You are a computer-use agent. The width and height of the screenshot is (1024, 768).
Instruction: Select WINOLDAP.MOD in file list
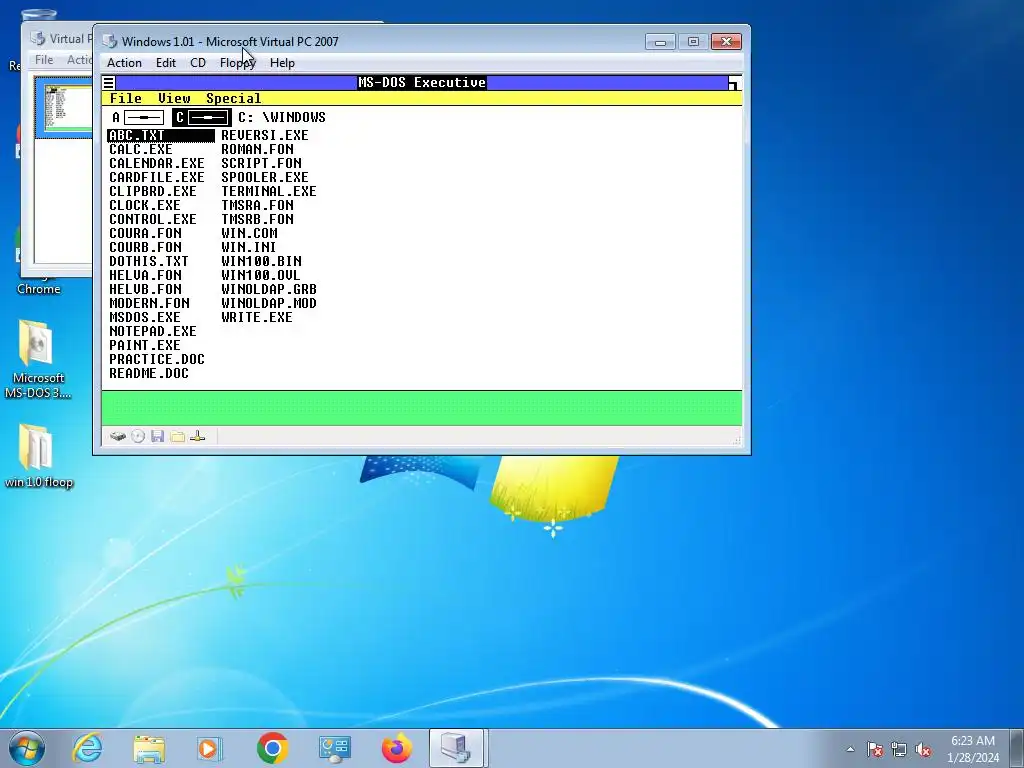268,303
